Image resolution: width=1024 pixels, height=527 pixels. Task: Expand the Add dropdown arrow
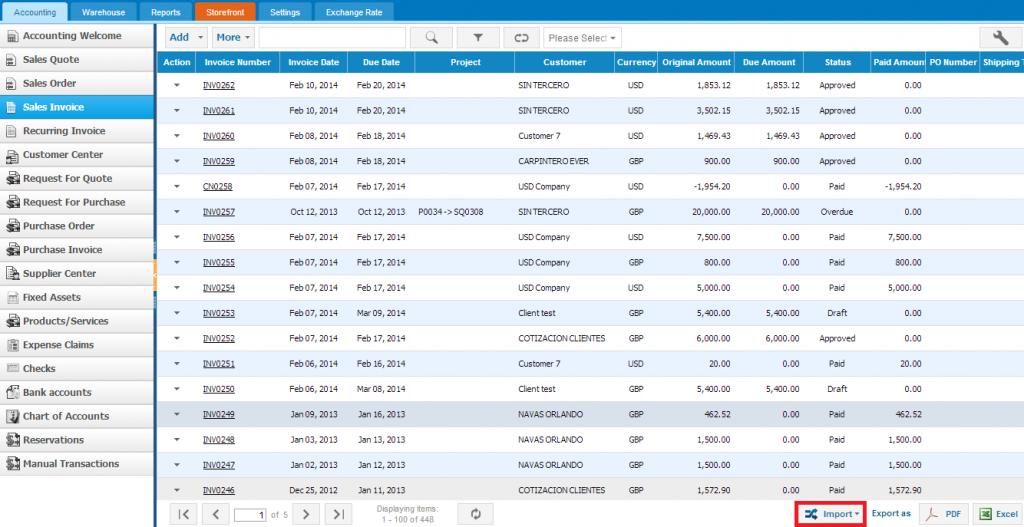pyautogui.click(x=200, y=38)
